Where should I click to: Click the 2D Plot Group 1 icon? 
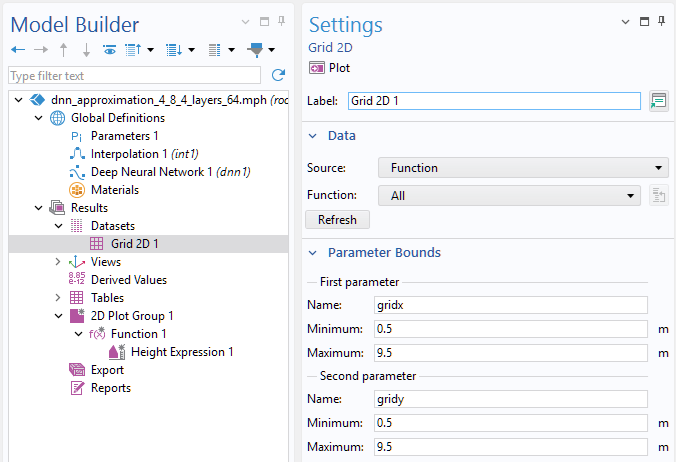point(77,315)
